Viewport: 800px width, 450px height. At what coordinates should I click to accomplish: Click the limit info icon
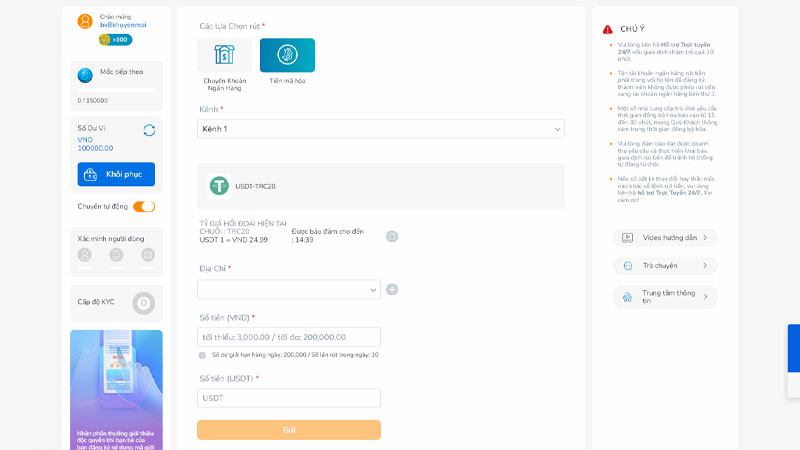tap(202, 355)
